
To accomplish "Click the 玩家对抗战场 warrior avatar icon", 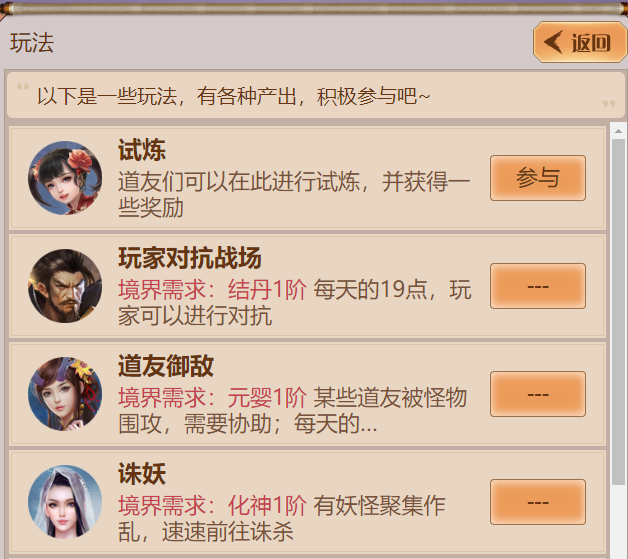I will 65,286.
